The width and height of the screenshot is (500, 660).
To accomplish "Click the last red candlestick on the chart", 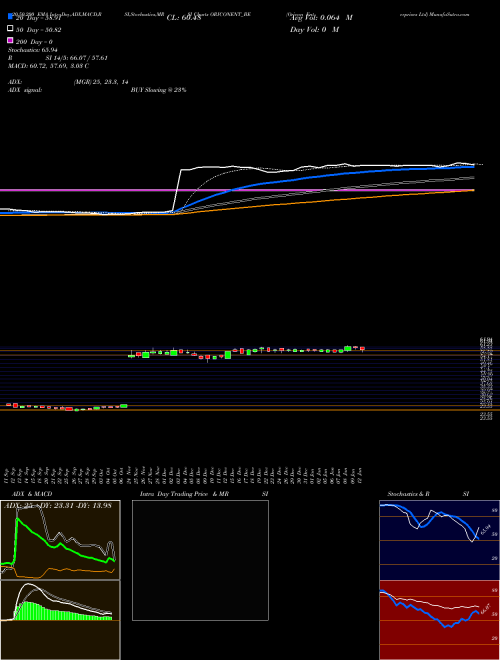I will tap(362, 348).
